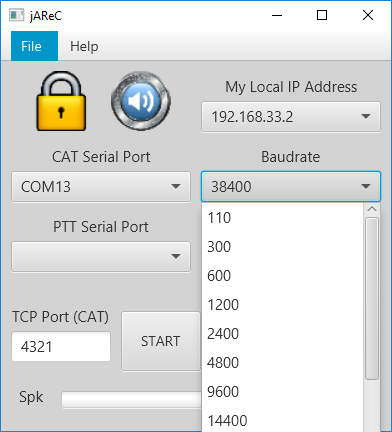Select 4800 from the baudrate list

[x=283, y=363]
